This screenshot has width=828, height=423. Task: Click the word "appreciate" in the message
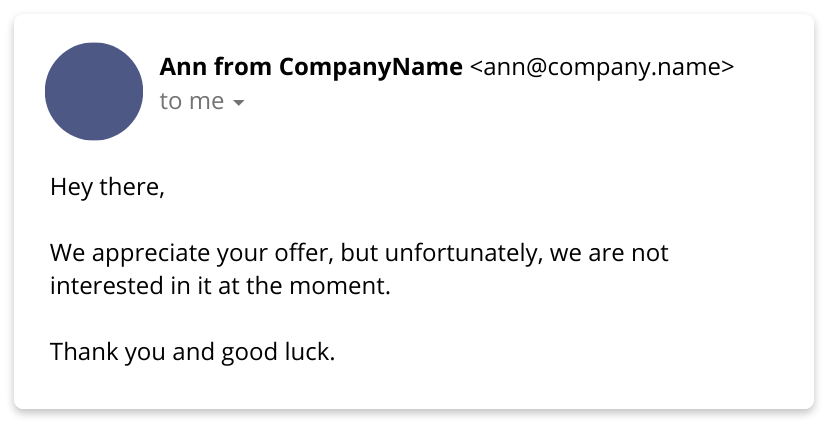point(151,253)
